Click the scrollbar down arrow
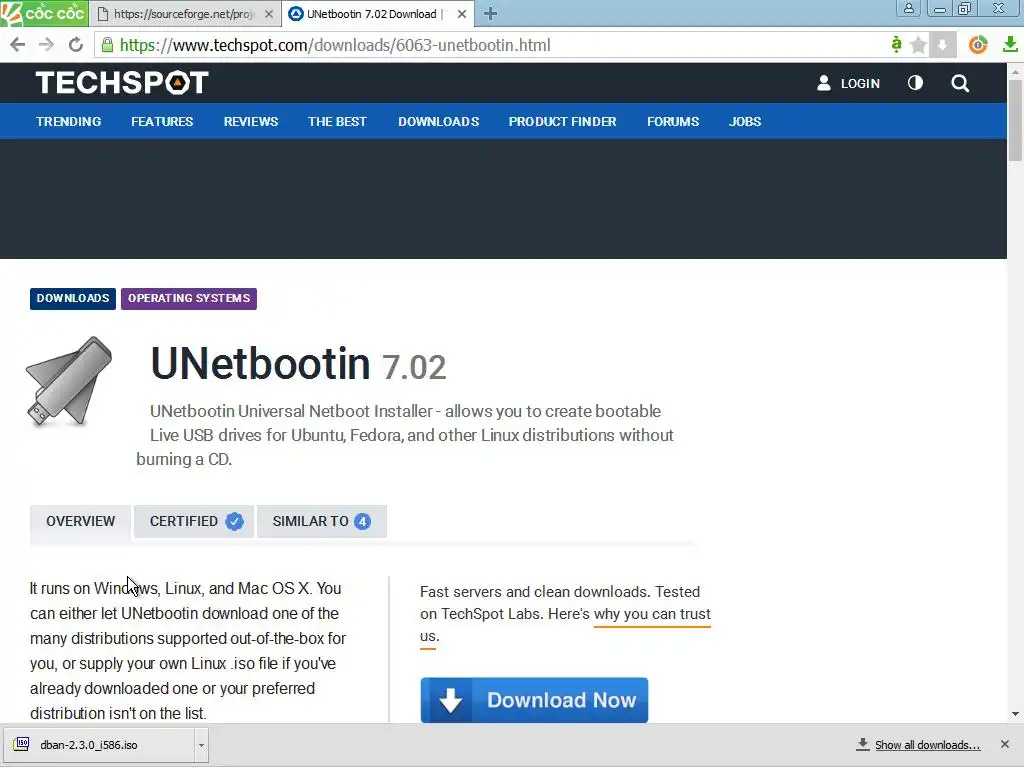Image resolution: width=1024 pixels, height=768 pixels. pyautogui.click(x=1015, y=714)
